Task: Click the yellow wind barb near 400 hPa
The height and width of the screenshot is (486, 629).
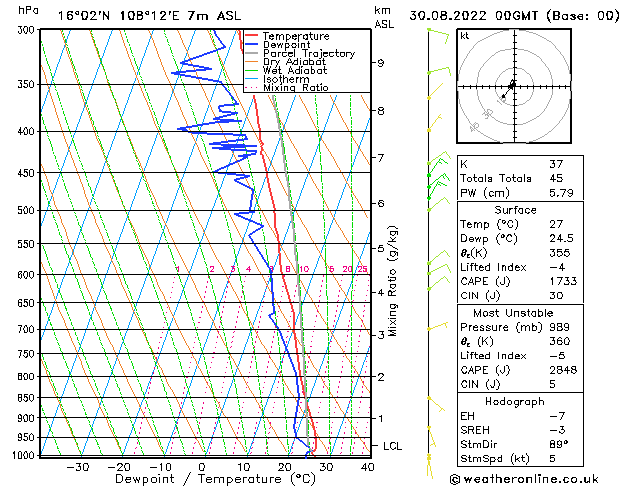Action: point(434,123)
